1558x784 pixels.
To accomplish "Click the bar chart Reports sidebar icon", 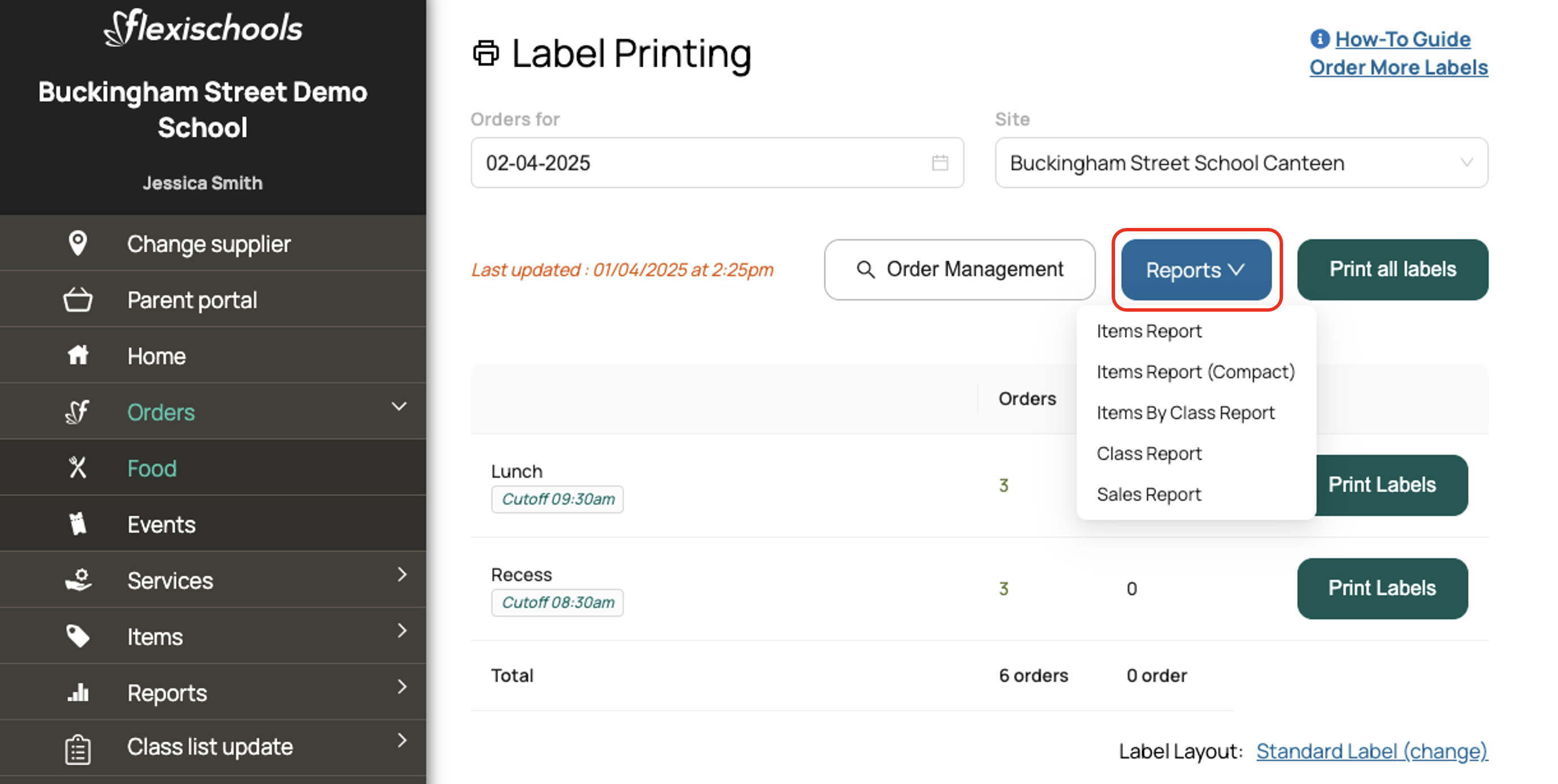I will (x=78, y=692).
